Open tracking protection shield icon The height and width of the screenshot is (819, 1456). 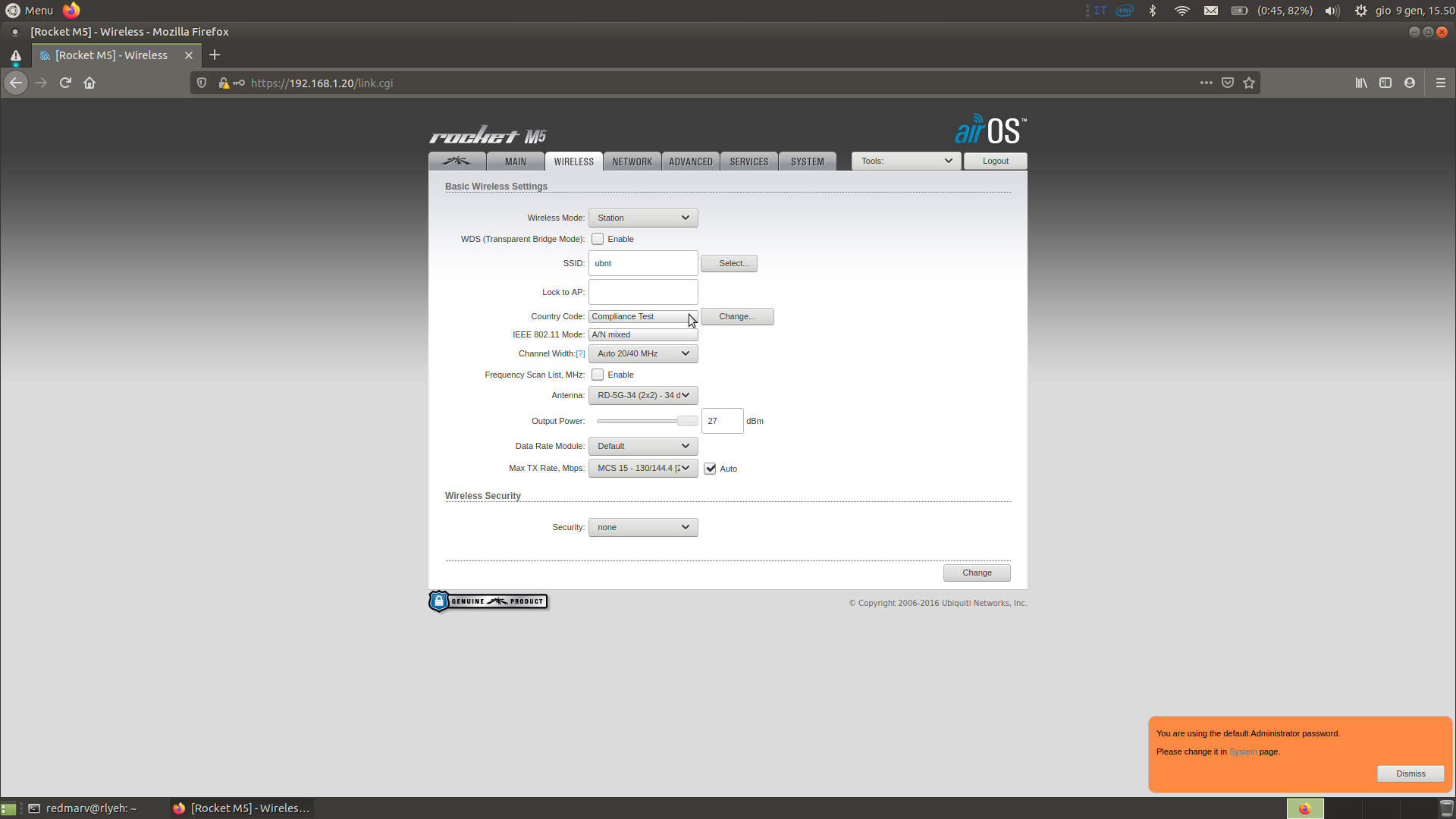[202, 83]
